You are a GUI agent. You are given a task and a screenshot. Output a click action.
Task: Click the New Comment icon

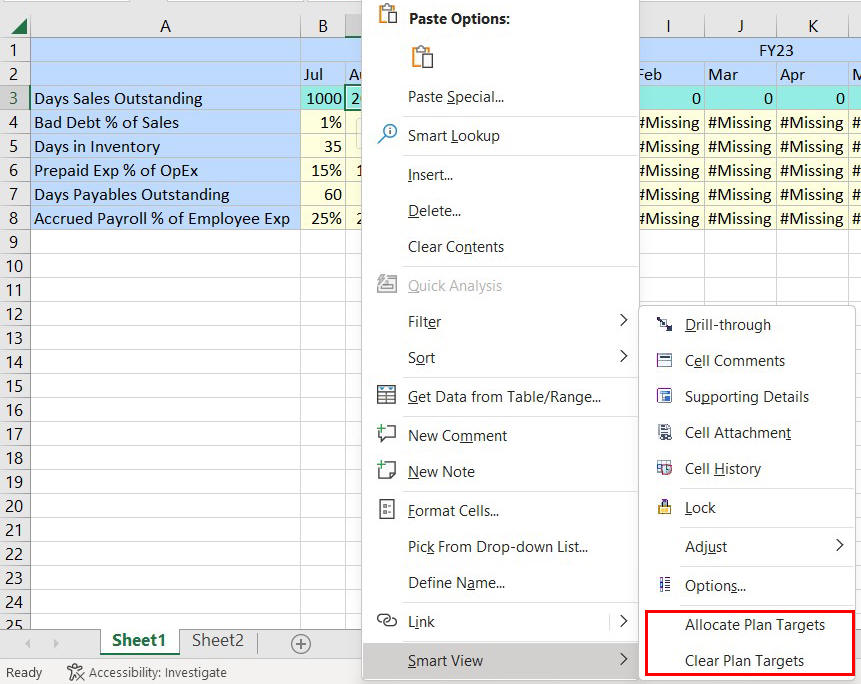[x=386, y=434]
